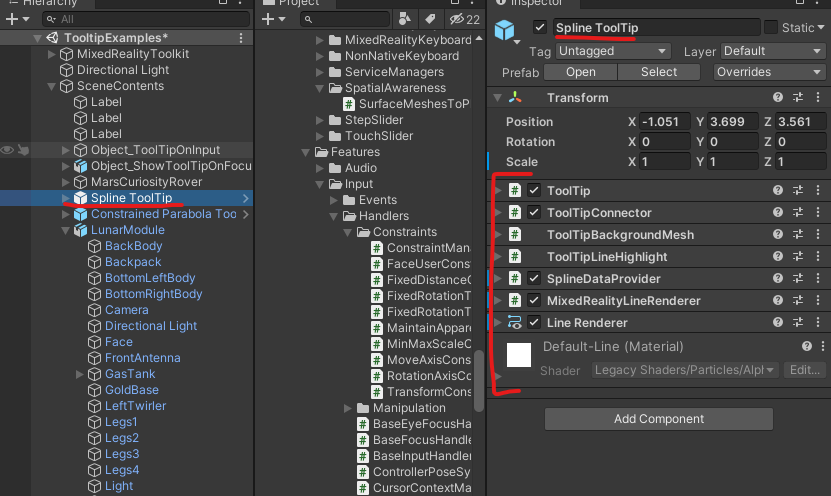Click Line Renderer help icon
Viewport: 831px width, 496px height.
point(777,322)
